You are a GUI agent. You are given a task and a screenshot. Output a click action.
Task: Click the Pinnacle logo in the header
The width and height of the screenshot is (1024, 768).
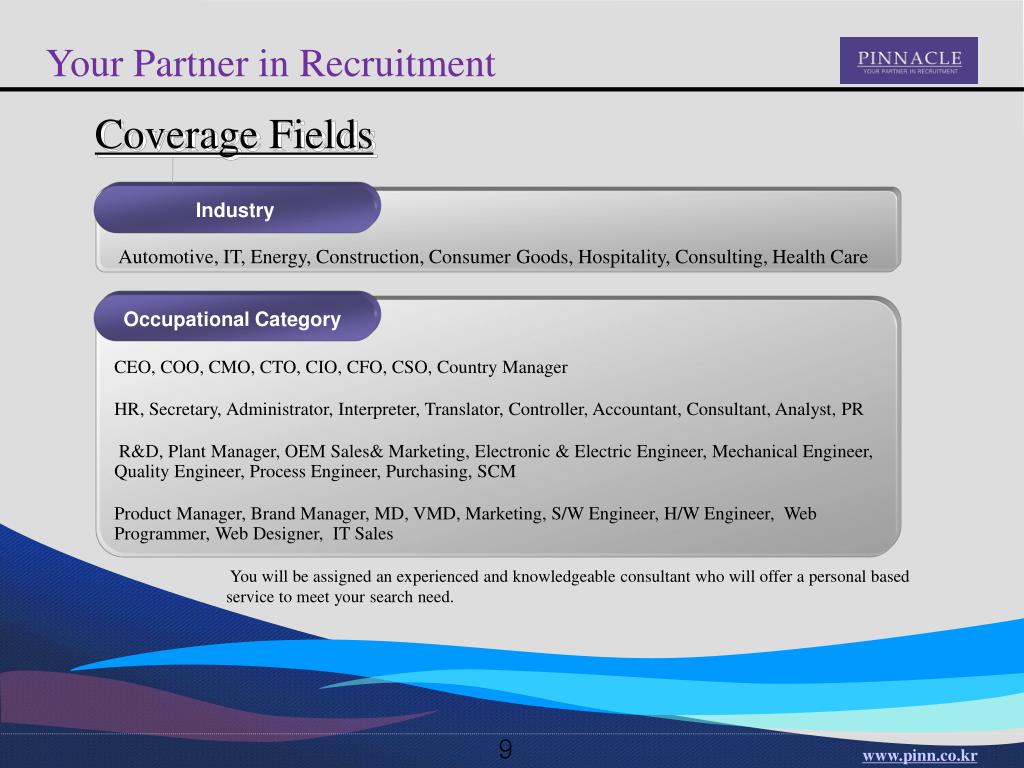[908, 60]
